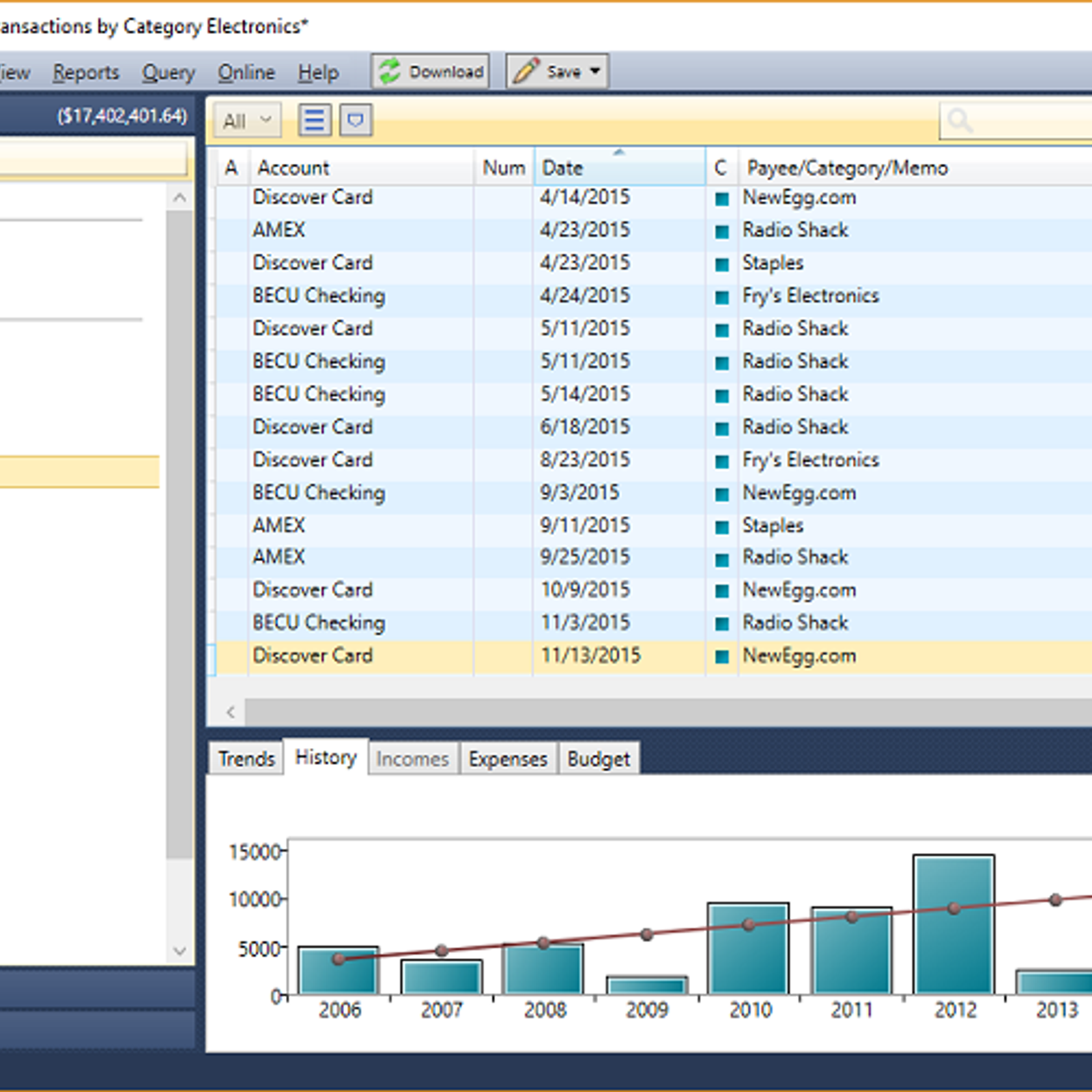Image resolution: width=1092 pixels, height=1092 pixels.
Task: Click color square in 9/11/2015 Staples row
Action: tap(721, 528)
